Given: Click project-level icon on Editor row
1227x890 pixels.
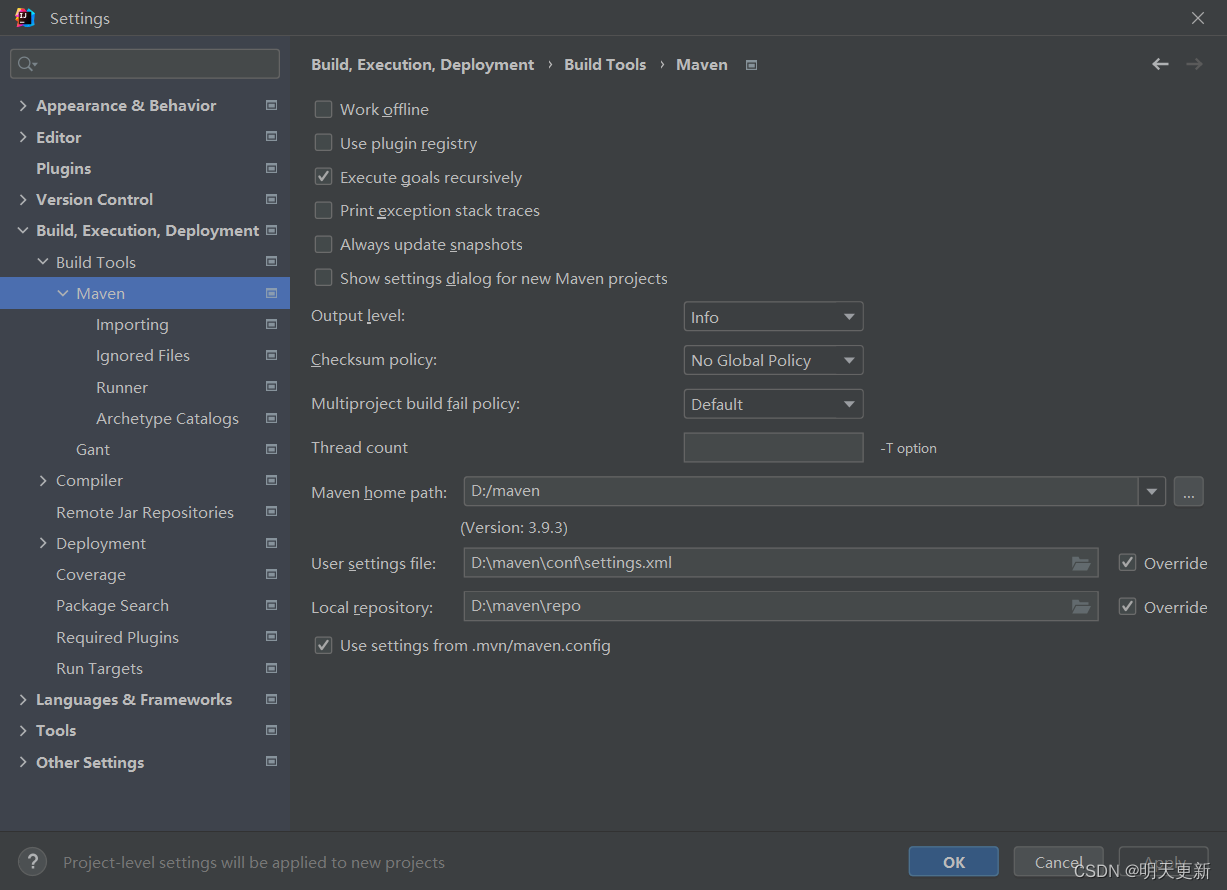Looking at the screenshot, I should 271,136.
